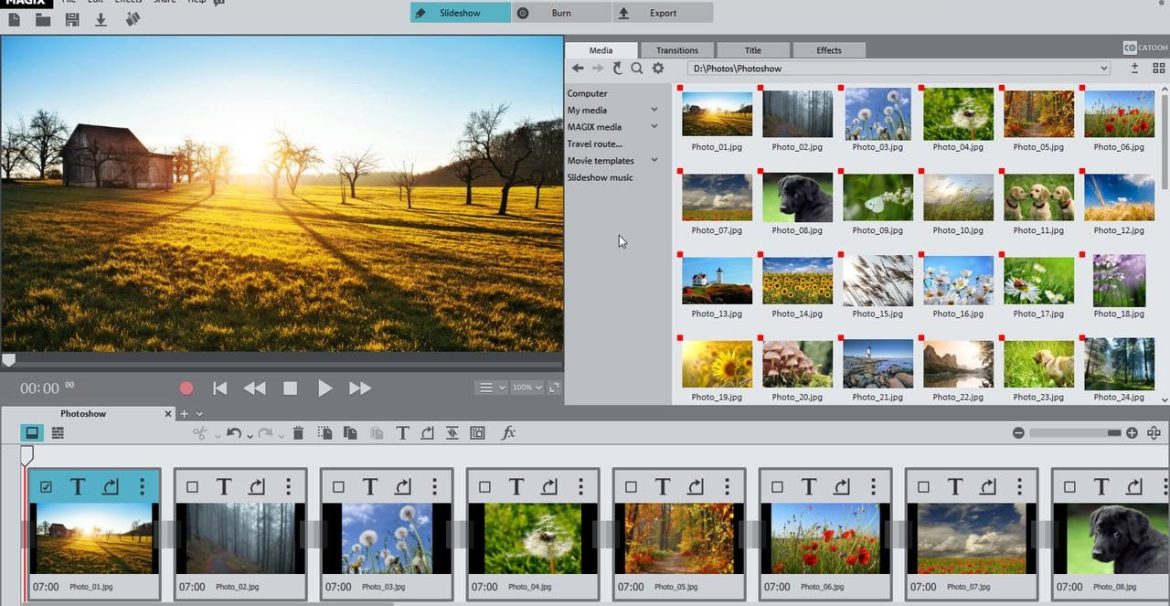Create a new project with the blank page icon
The height and width of the screenshot is (606, 1170).
pos(14,20)
